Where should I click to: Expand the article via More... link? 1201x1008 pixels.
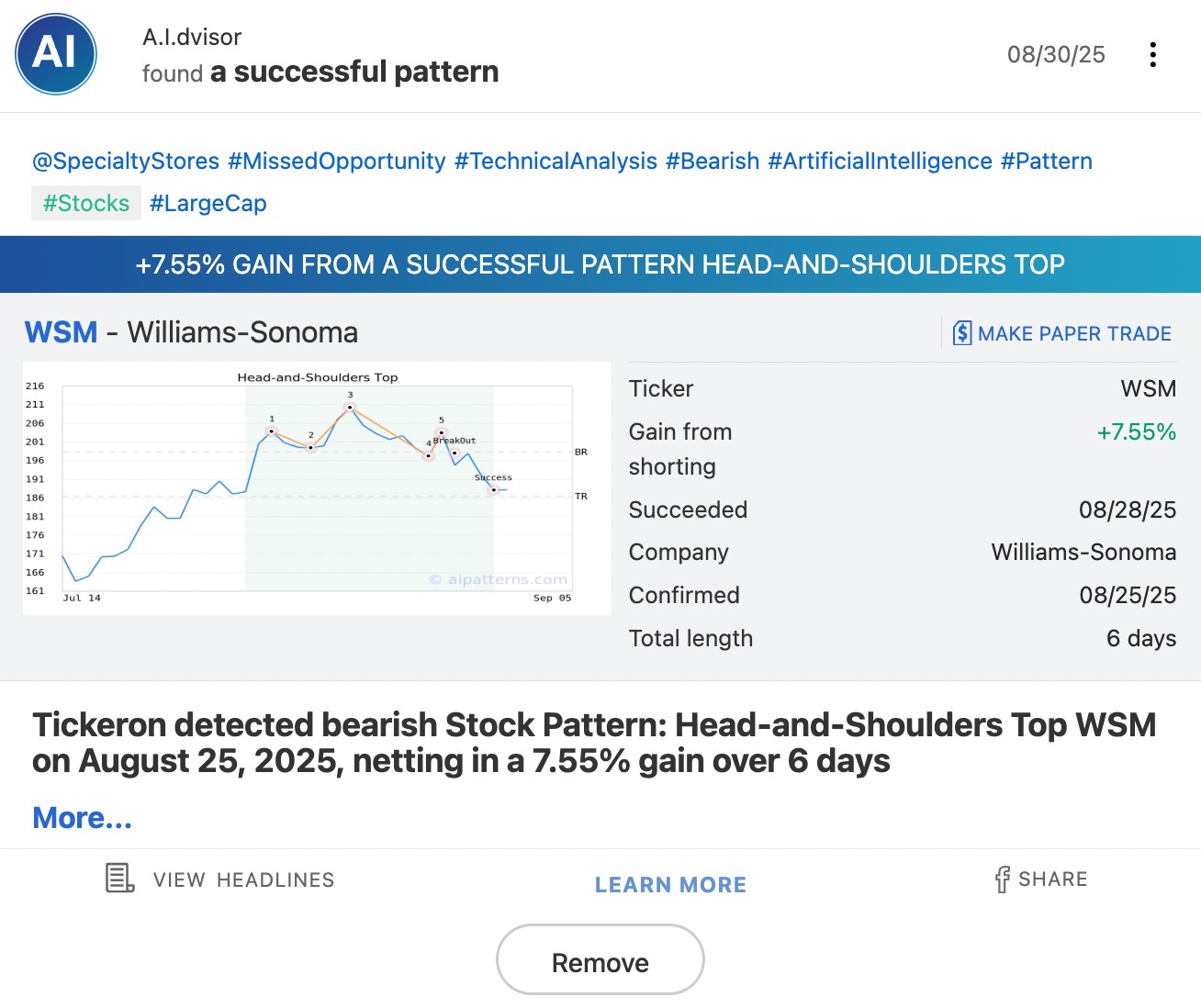tap(83, 817)
